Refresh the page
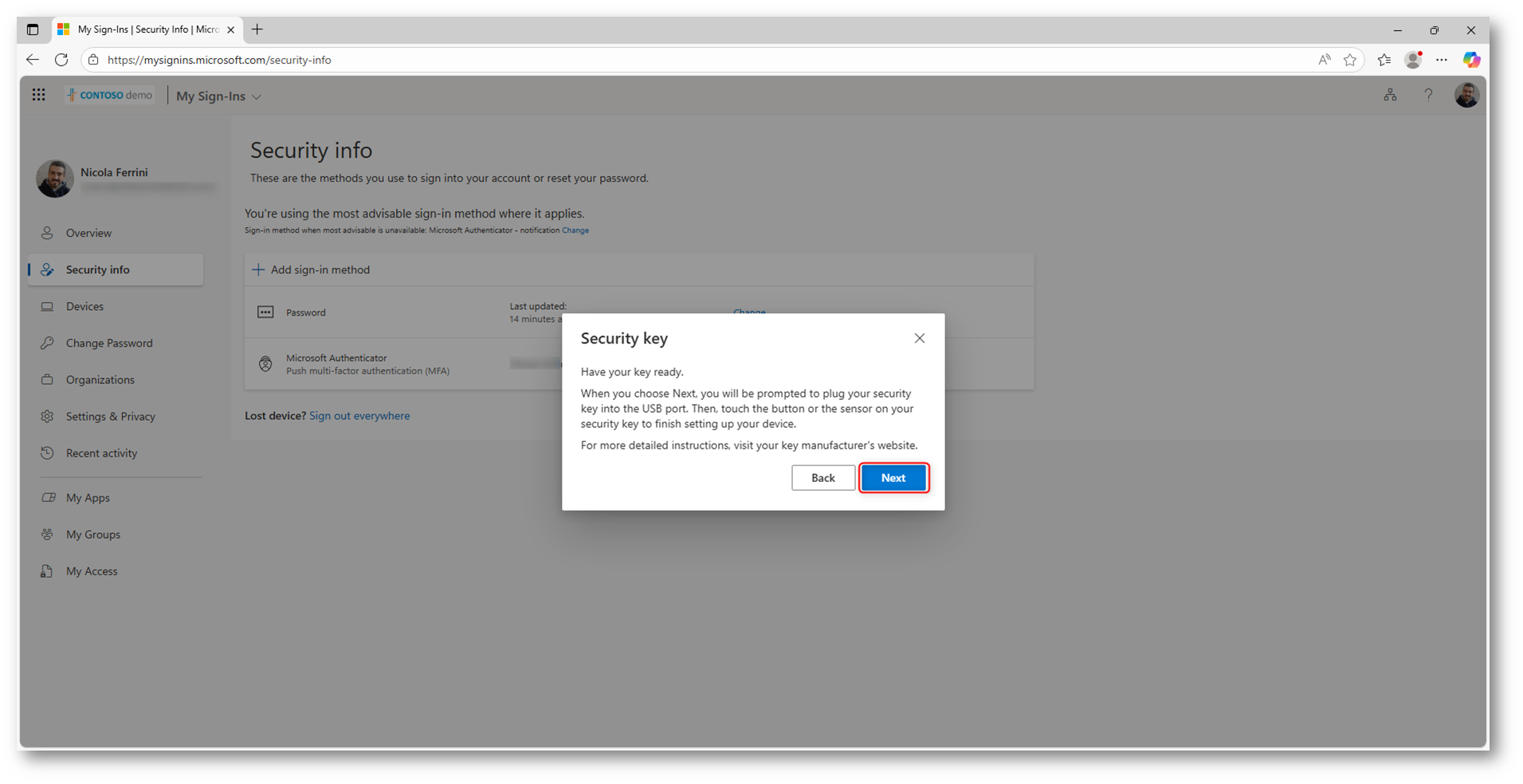The height and width of the screenshot is (784, 1523). point(61,60)
